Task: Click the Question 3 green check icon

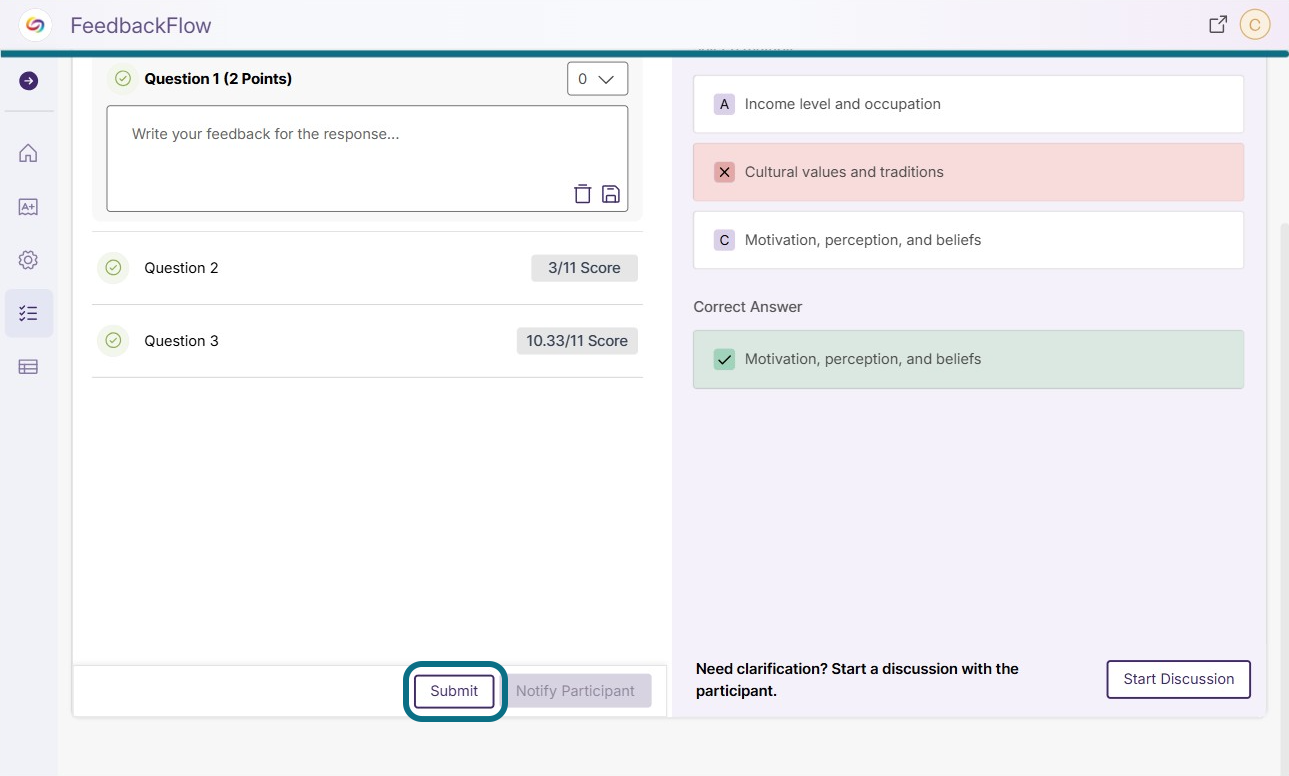Action: [113, 341]
